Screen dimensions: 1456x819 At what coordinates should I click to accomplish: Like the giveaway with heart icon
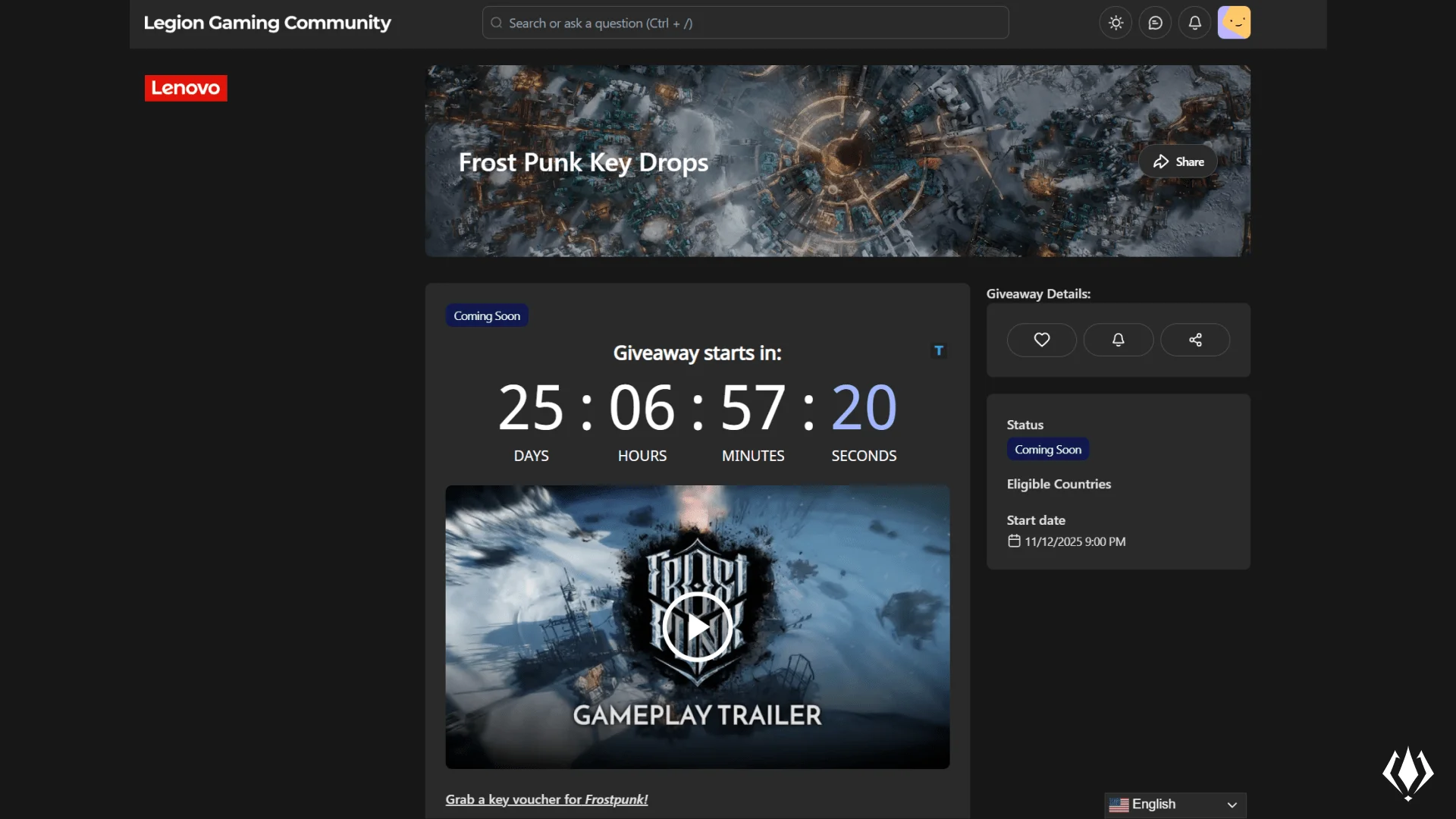coord(1041,340)
